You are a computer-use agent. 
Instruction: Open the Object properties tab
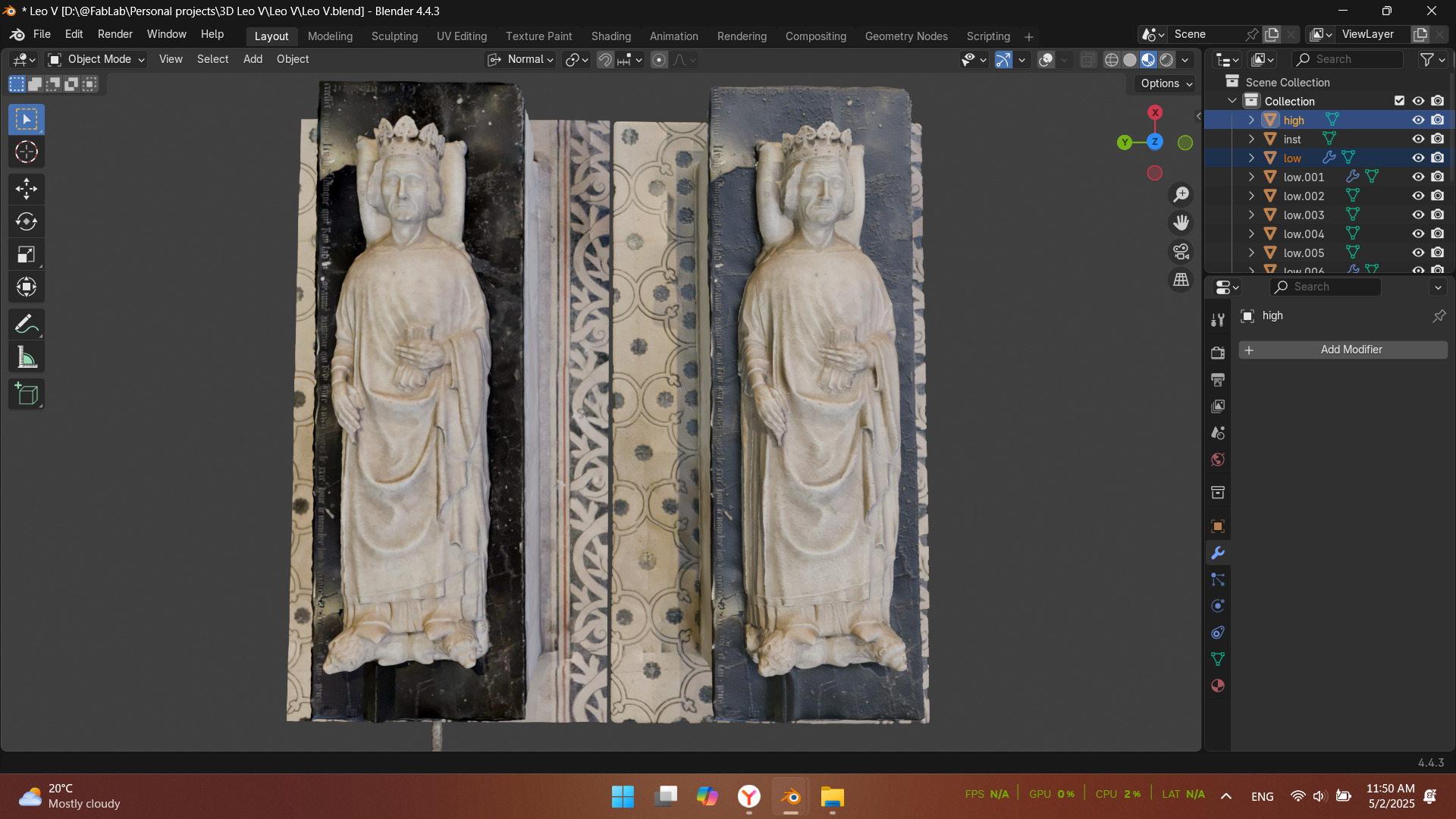pyautogui.click(x=1218, y=526)
